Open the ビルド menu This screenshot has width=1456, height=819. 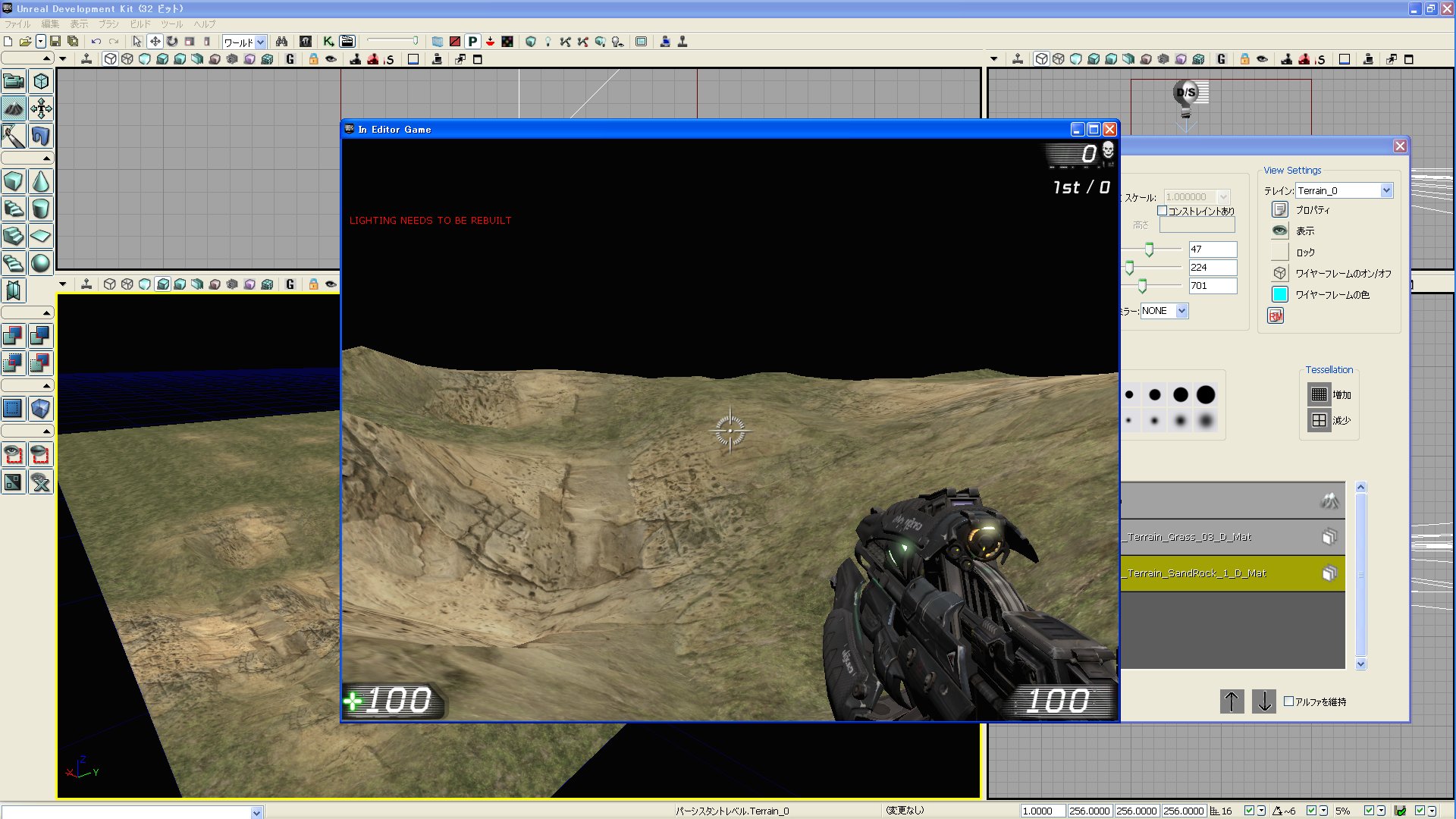click(x=140, y=24)
